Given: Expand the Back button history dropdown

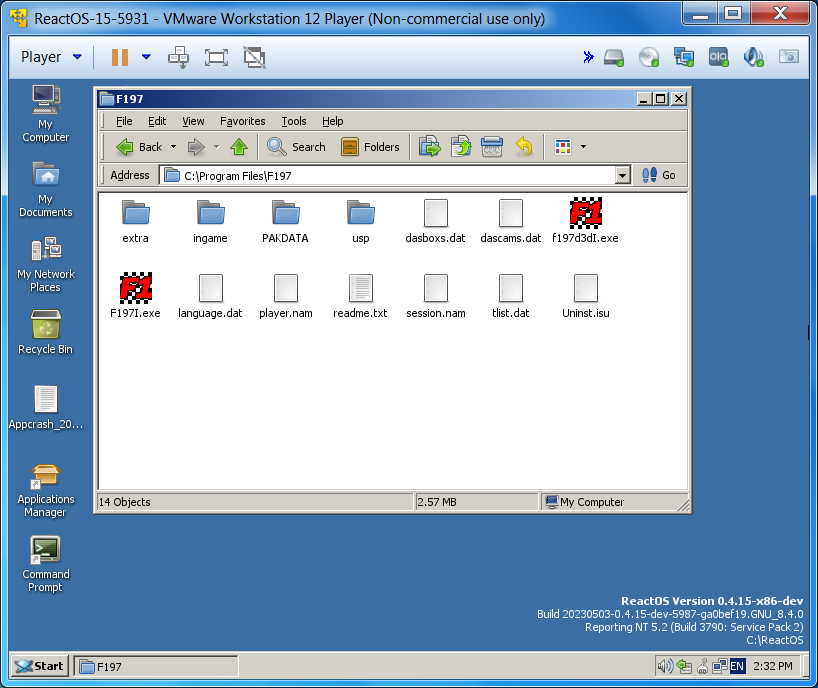Looking at the screenshot, I should click(x=171, y=146).
